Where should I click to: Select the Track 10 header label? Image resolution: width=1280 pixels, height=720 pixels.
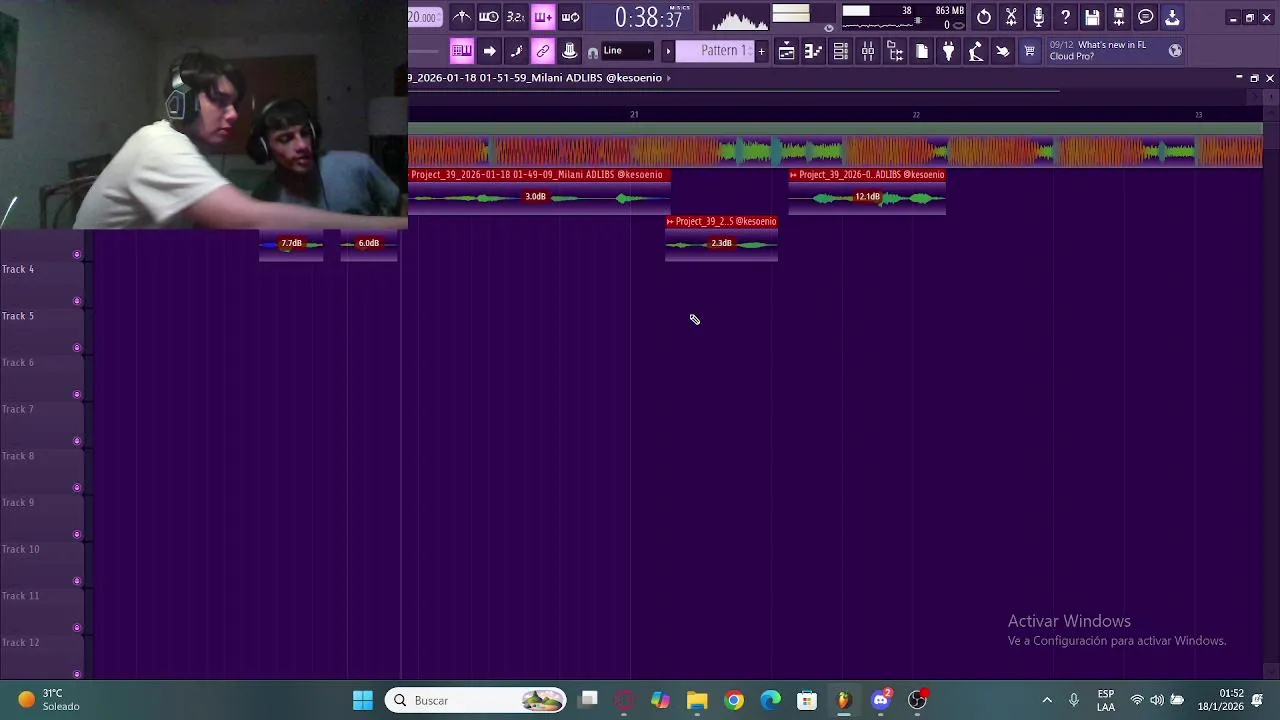tap(20, 549)
